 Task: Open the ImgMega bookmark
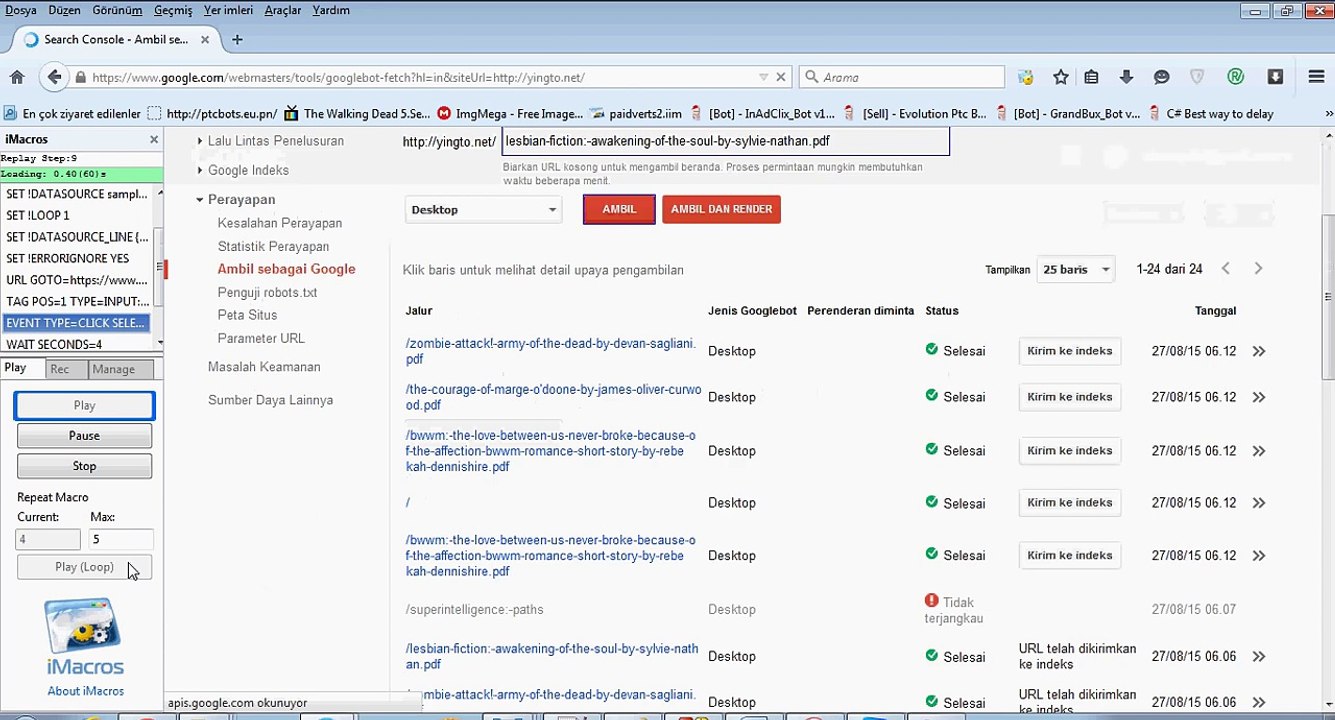click(x=510, y=114)
